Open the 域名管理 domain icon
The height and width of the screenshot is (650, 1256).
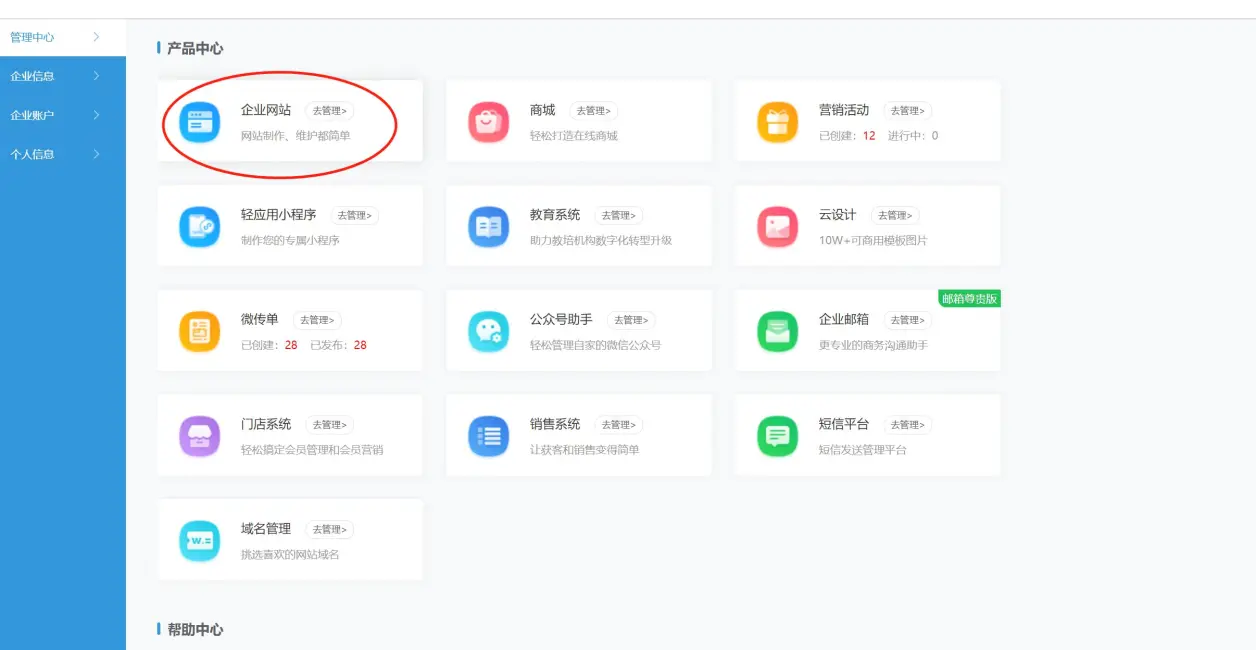tap(199, 541)
